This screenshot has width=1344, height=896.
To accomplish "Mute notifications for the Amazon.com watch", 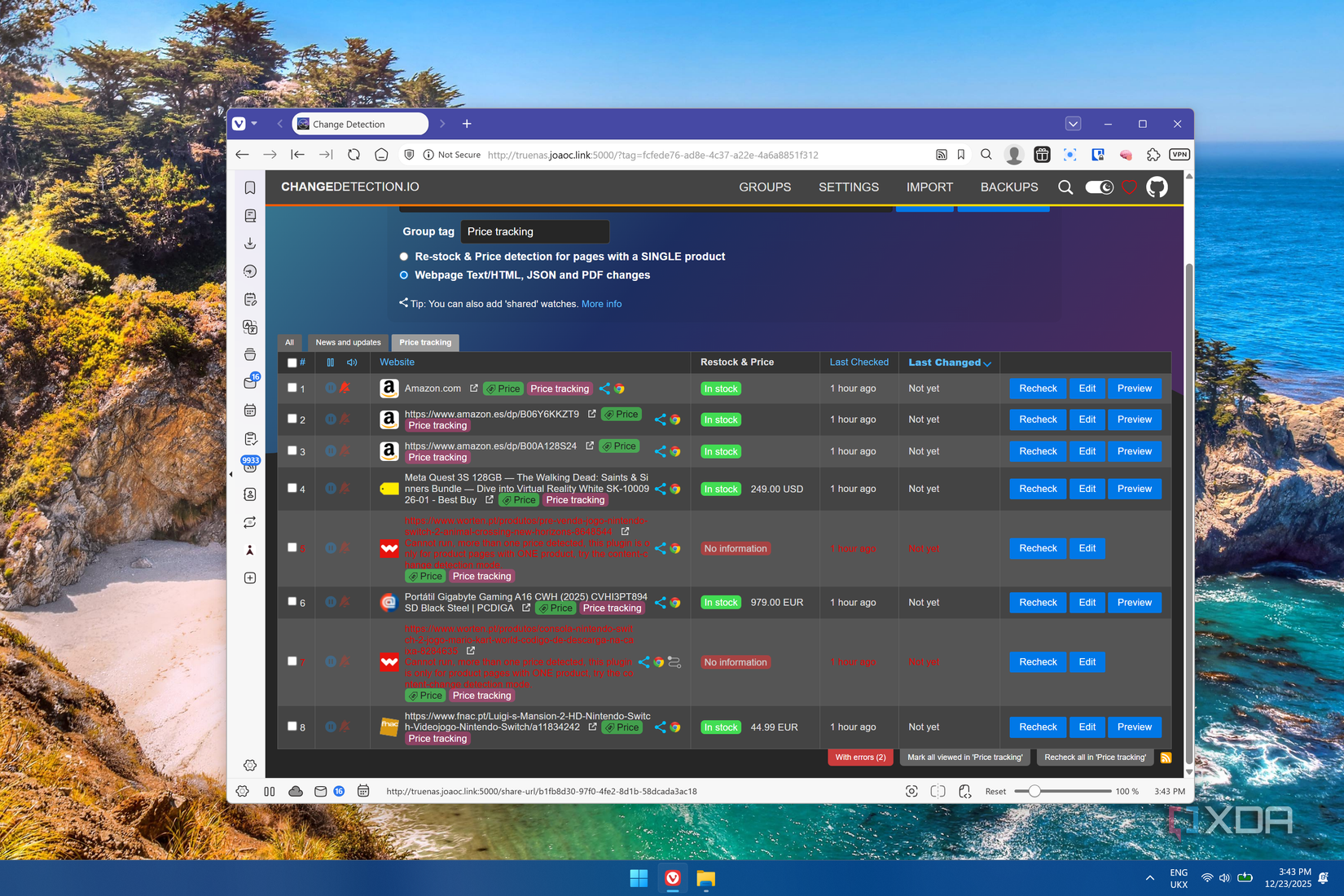I will [x=345, y=389].
